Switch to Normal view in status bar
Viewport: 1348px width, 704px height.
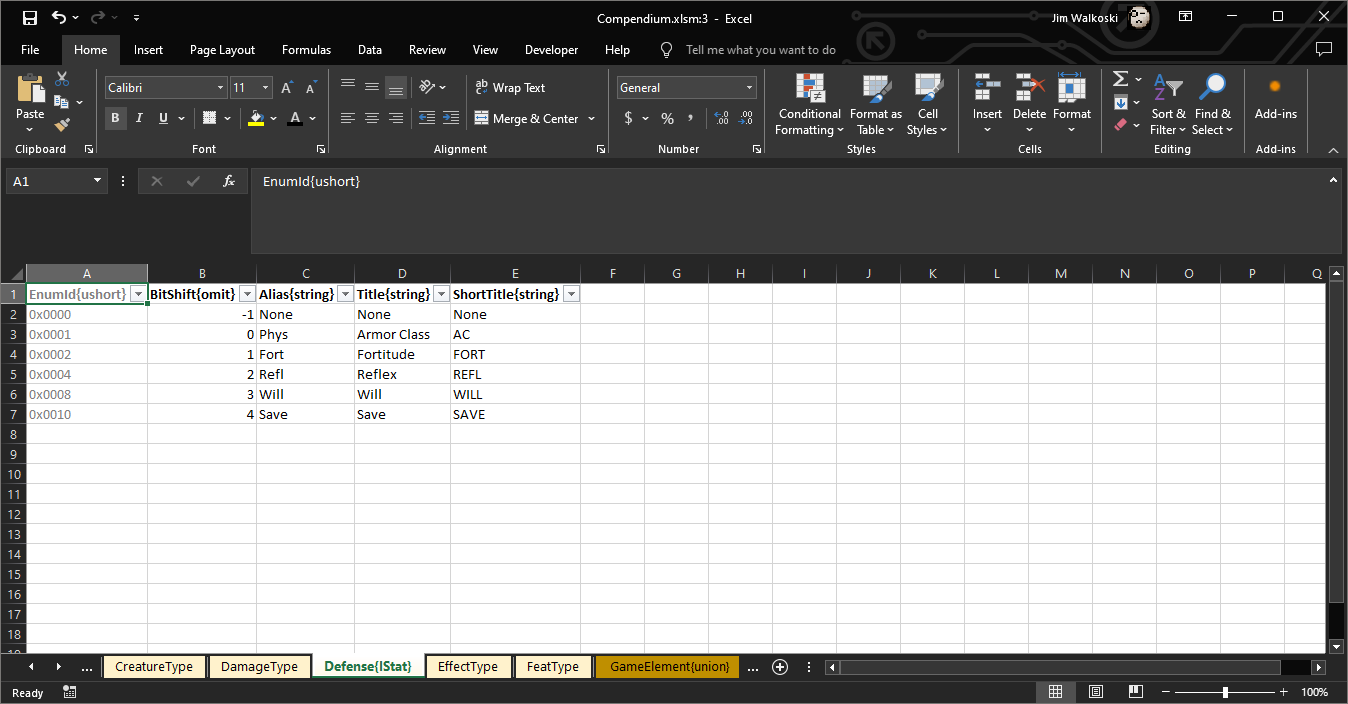pos(1055,692)
